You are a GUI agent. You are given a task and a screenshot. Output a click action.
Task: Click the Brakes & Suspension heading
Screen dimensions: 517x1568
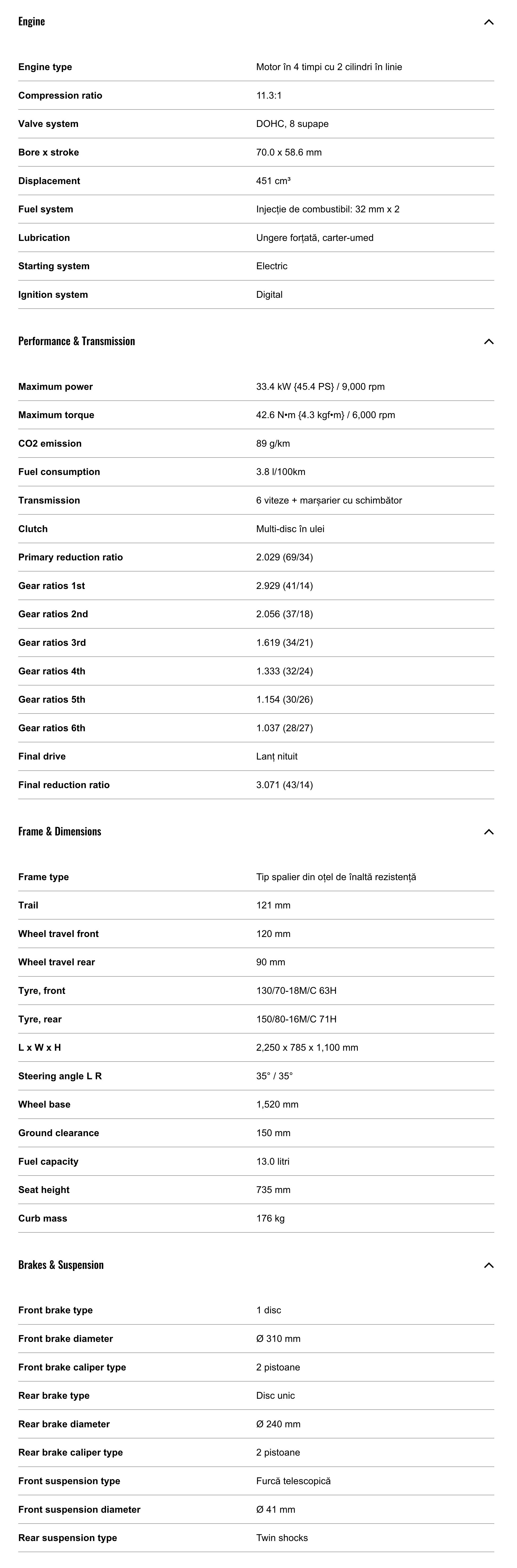pos(61,1265)
